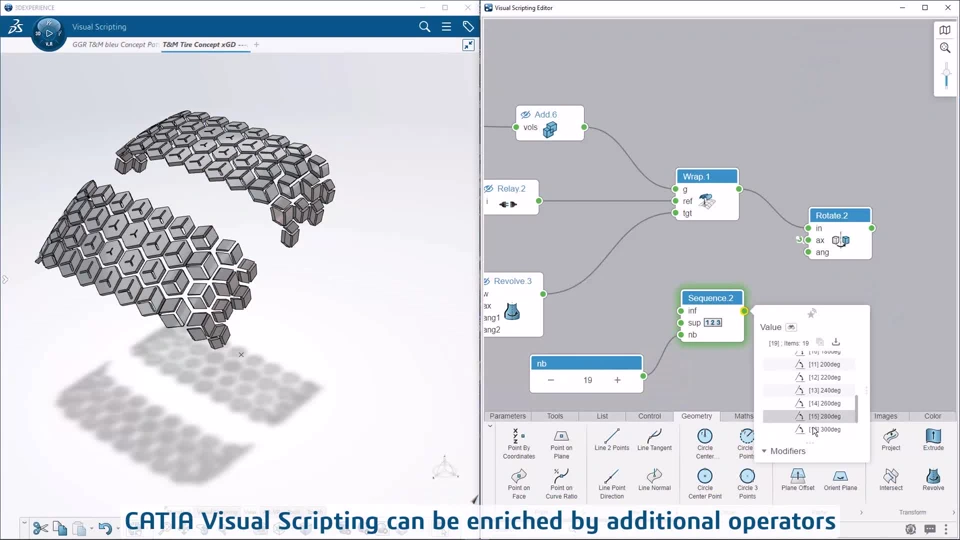
Task: Download the Value list with export icon
Action: 836,342
